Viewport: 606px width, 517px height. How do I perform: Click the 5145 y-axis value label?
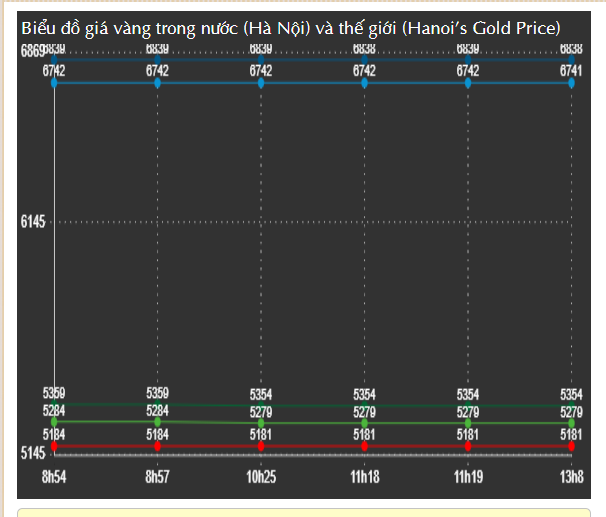[33, 453]
